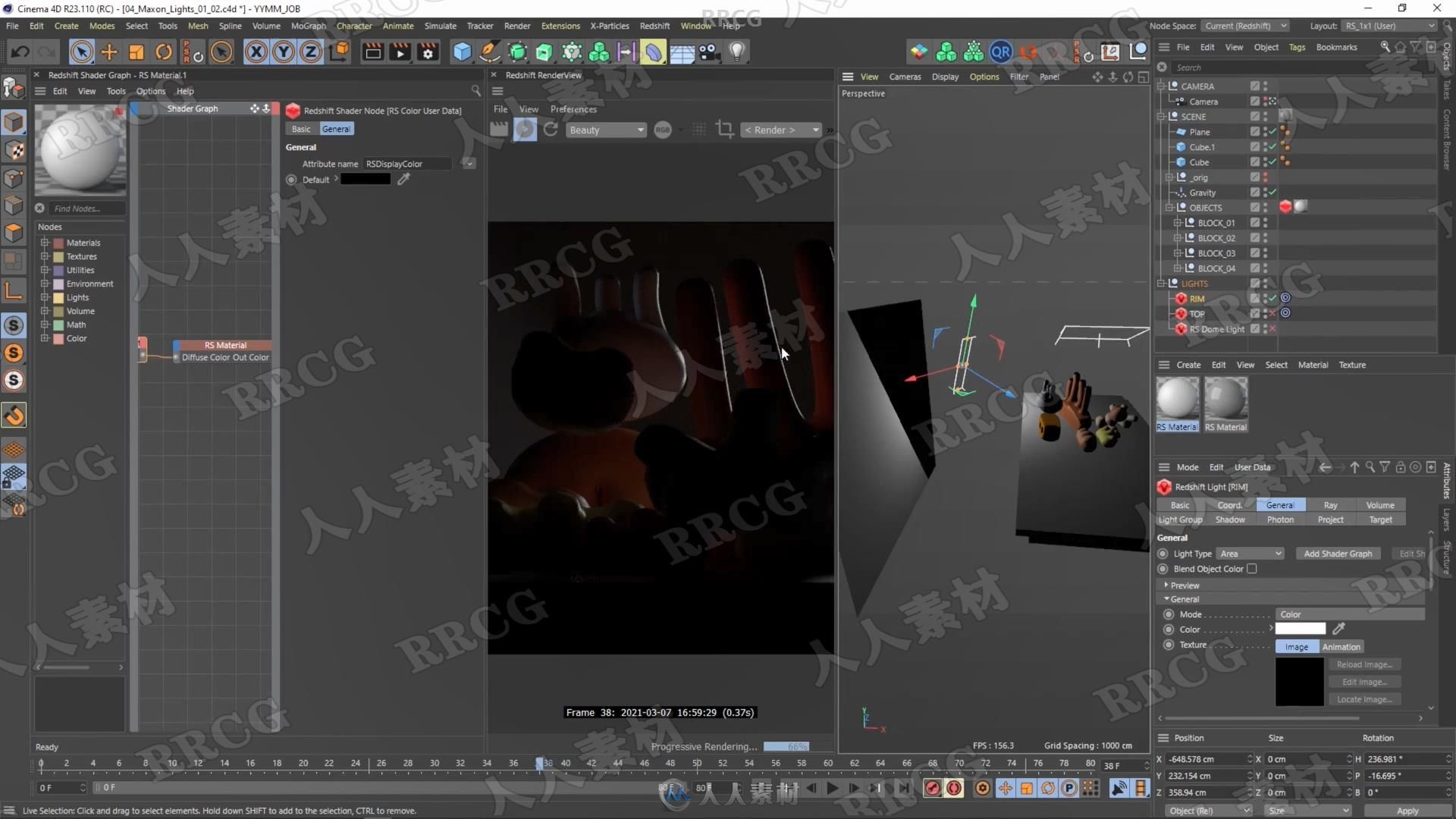The width and height of the screenshot is (1456, 819).
Task: Click the search magnifier in Object Manager
Action: [x=1385, y=47]
